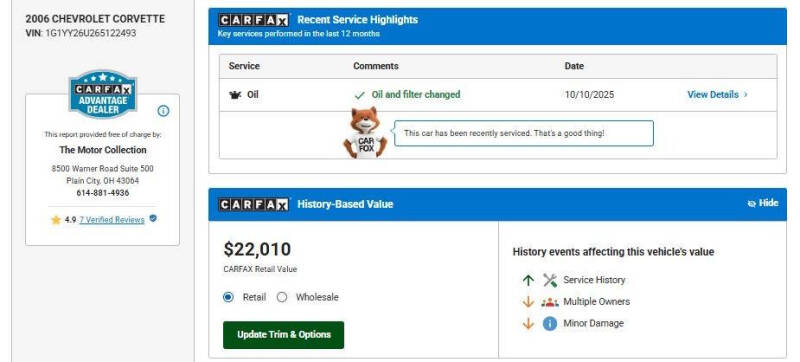Click the Date column header
Screen dimensions: 800x362
pyautogui.click(x=574, y=66)
